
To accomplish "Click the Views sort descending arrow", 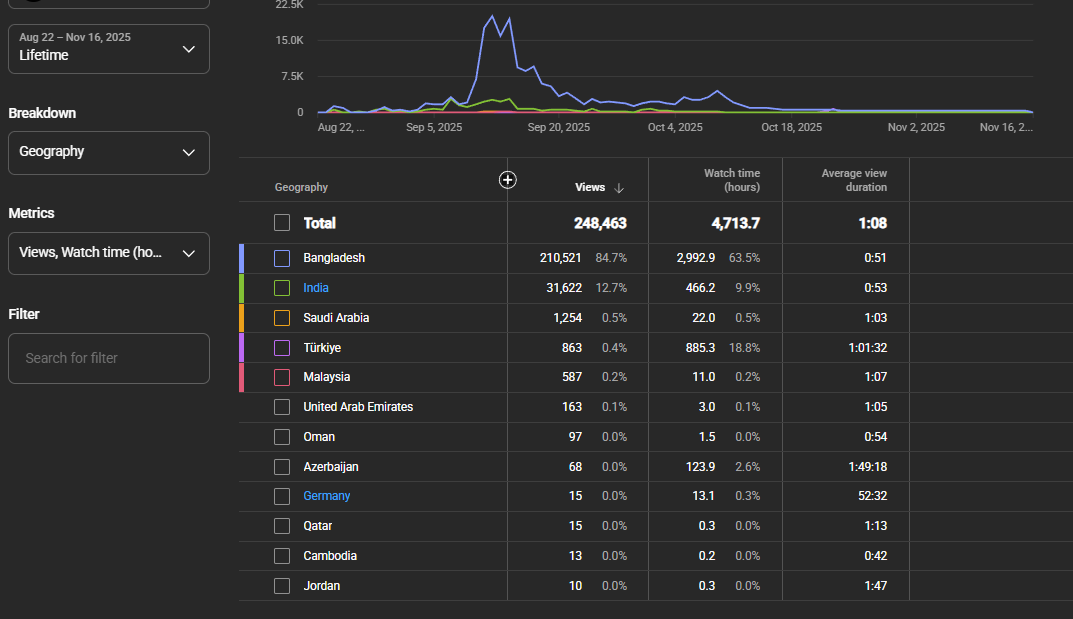I will (619, 187).
